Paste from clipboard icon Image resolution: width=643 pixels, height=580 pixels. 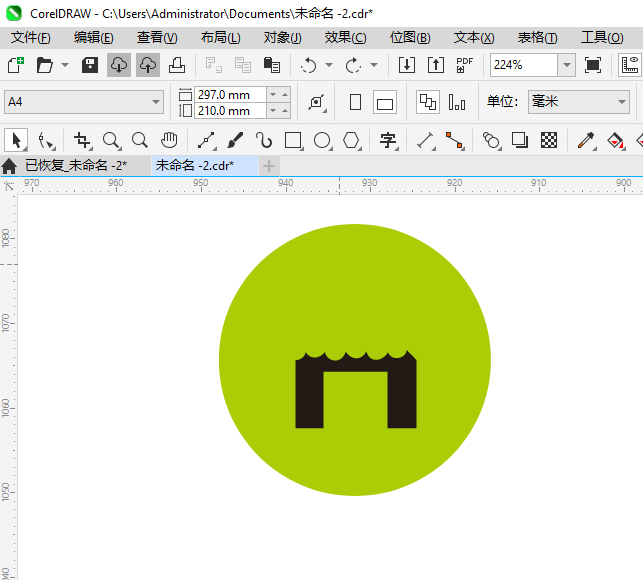point(271,65)
